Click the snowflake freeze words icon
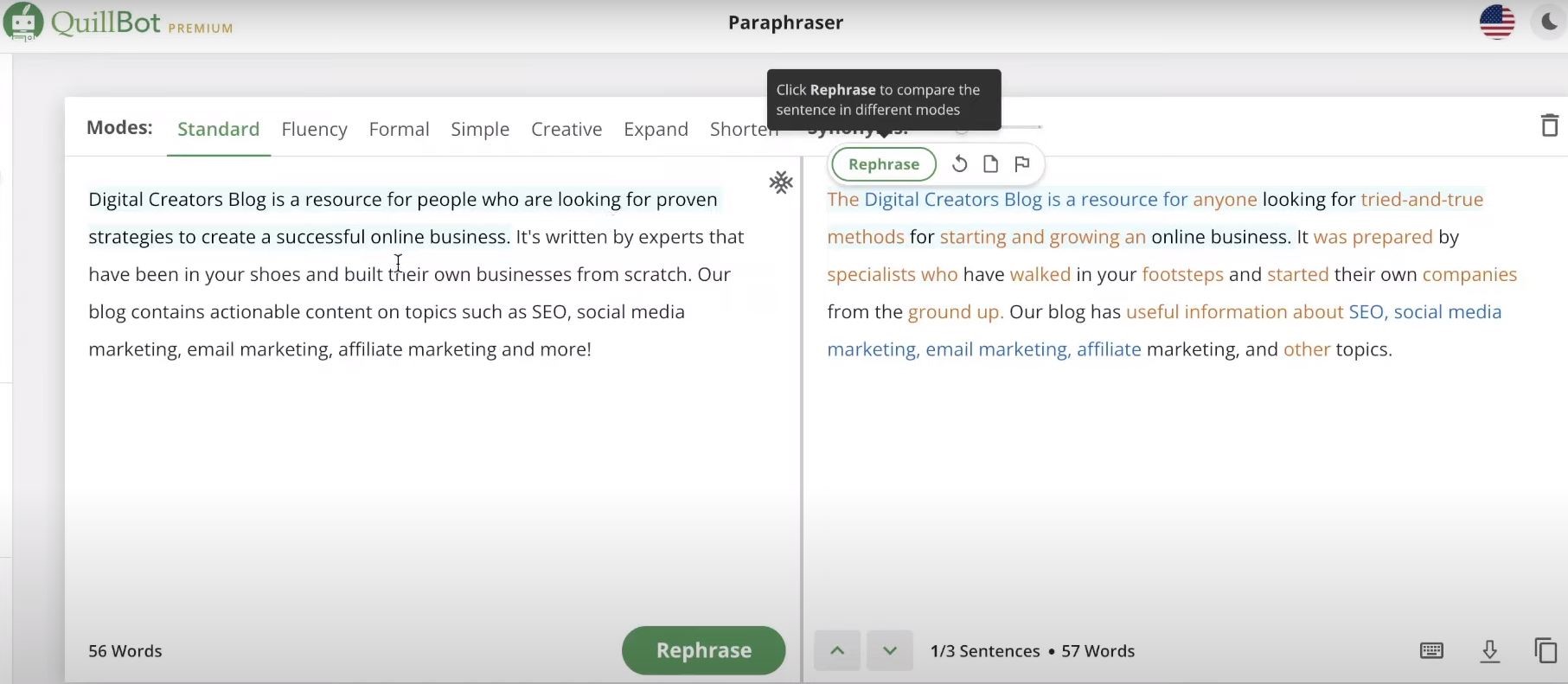1568x684 pixels. [780, 182]
